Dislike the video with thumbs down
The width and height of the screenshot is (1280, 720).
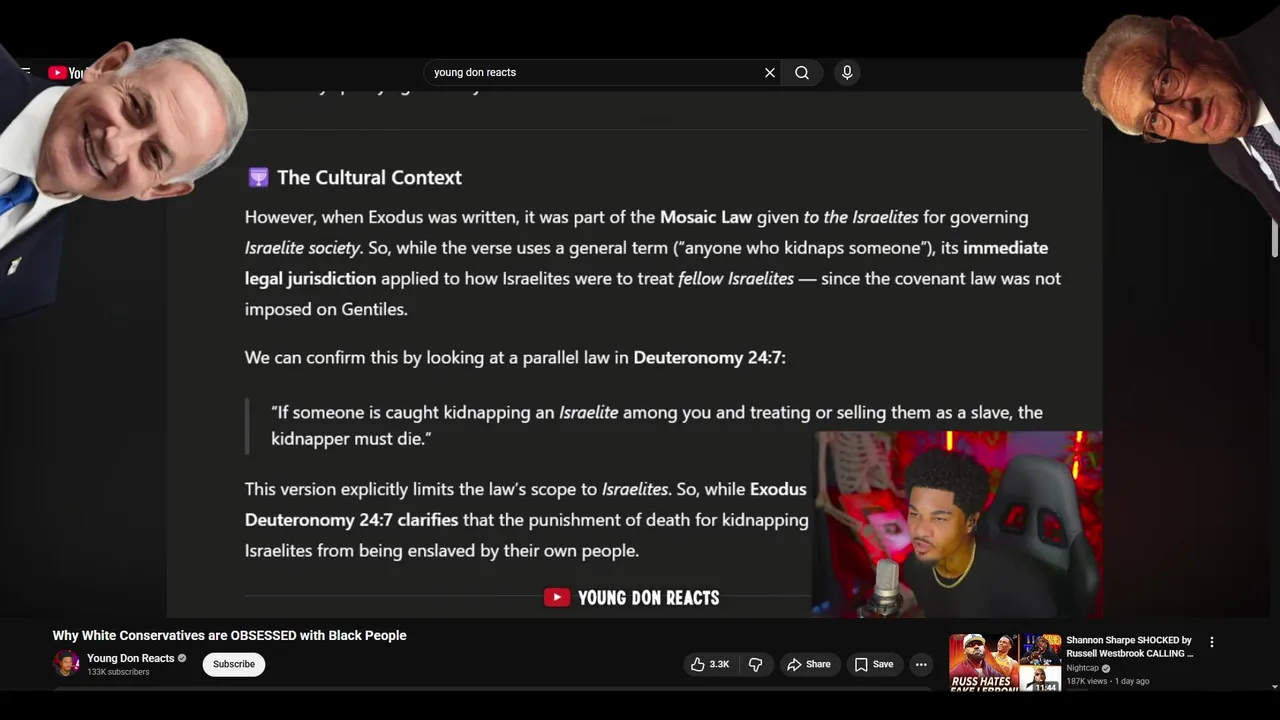tap(756, 664)
